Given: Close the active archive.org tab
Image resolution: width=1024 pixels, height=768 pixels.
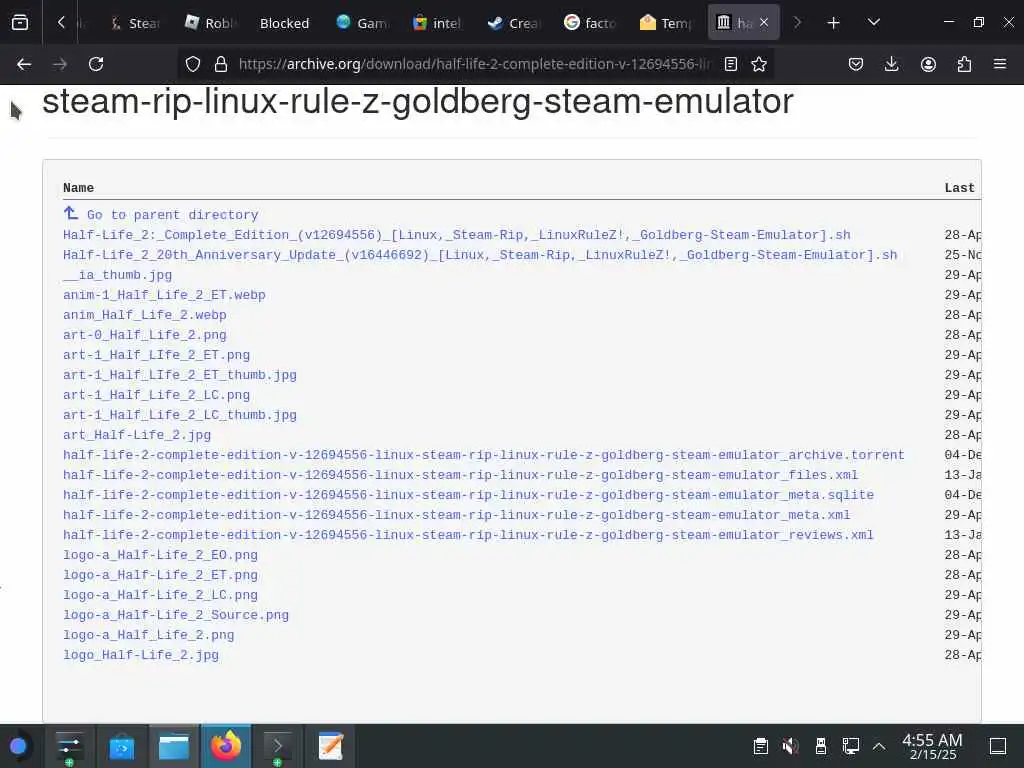Looking at the screenshot, I should coord(764,23).
